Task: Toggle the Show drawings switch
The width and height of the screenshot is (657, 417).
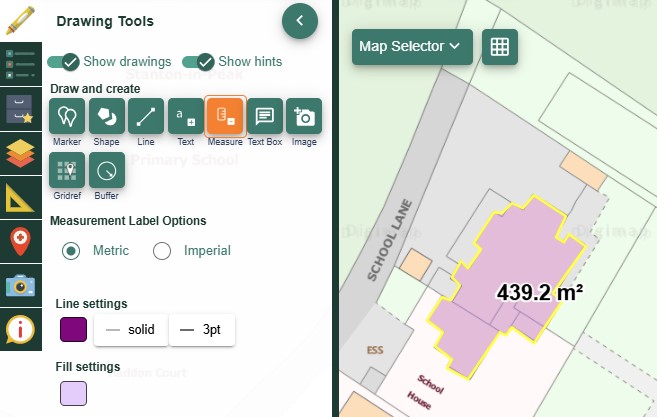Action: pyautogui.click(x=63, y=62)
